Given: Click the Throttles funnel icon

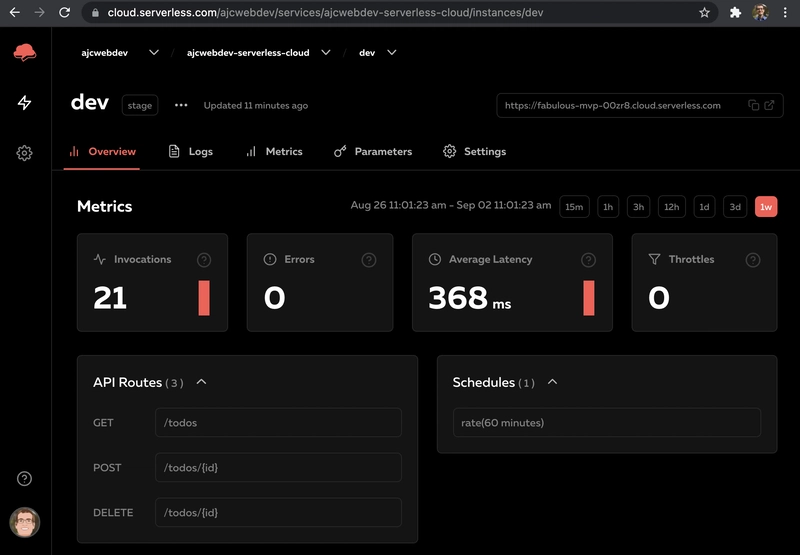Looking at the screenshot, I should point(654,259).
